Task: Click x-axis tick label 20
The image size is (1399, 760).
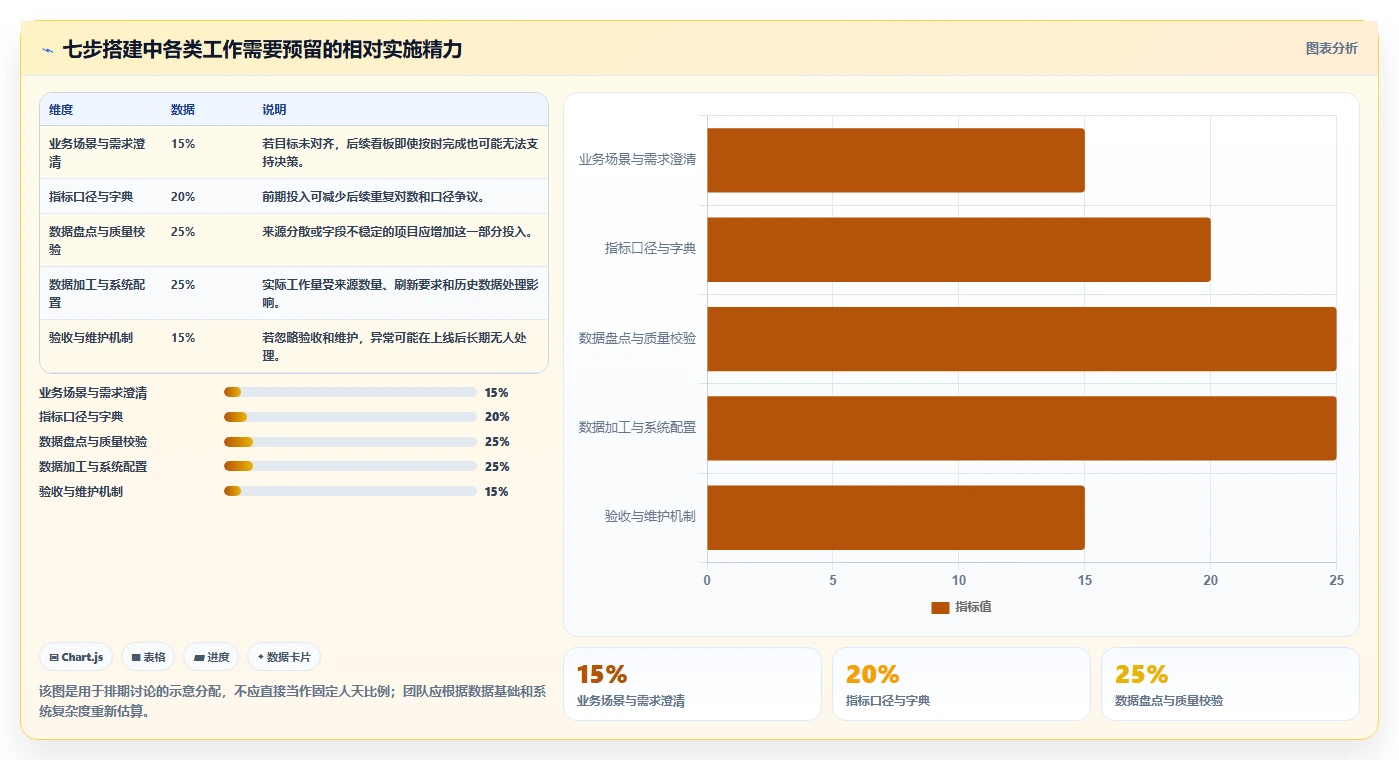Action: [x=1210, y=580]
